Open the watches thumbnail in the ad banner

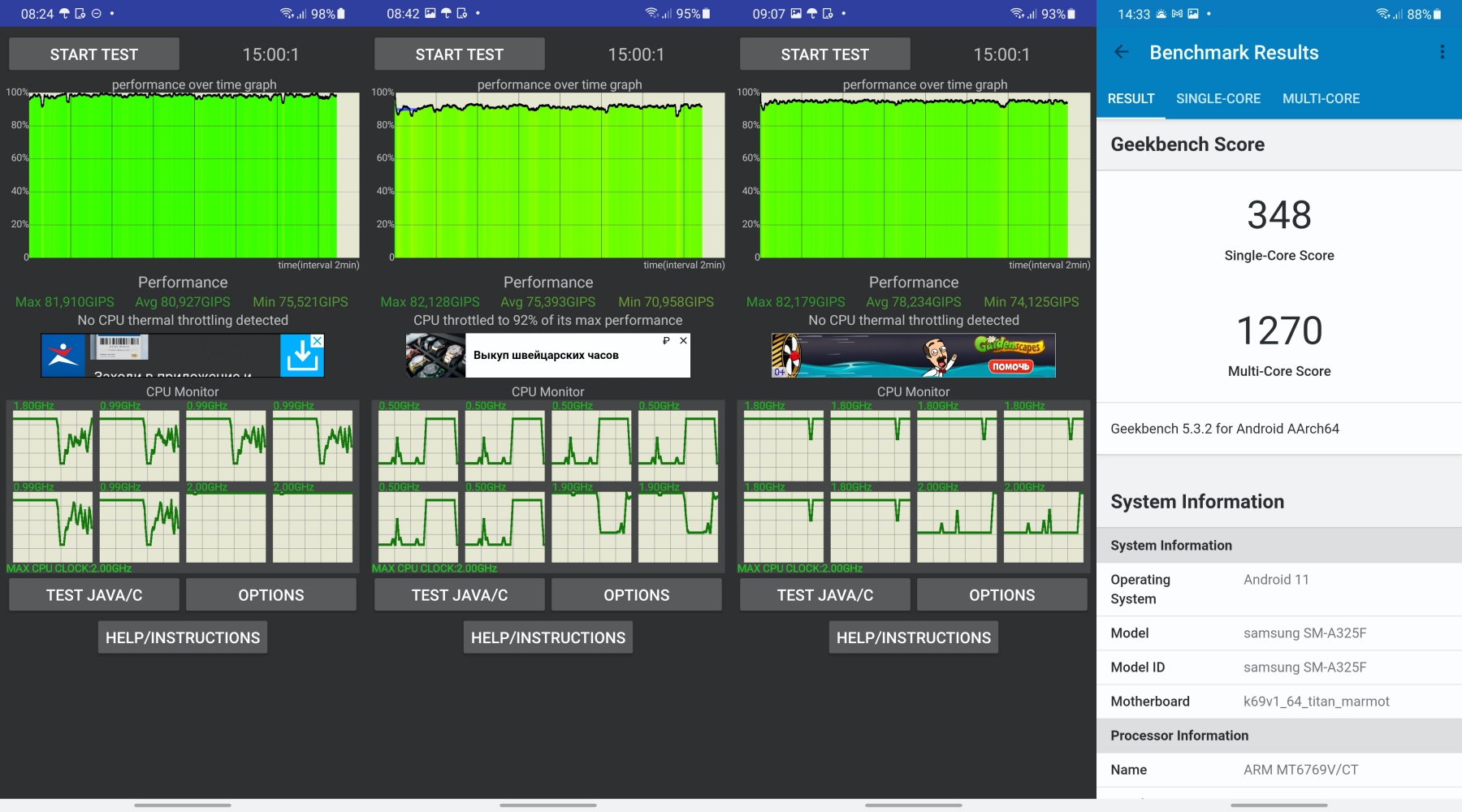[435, 356]
